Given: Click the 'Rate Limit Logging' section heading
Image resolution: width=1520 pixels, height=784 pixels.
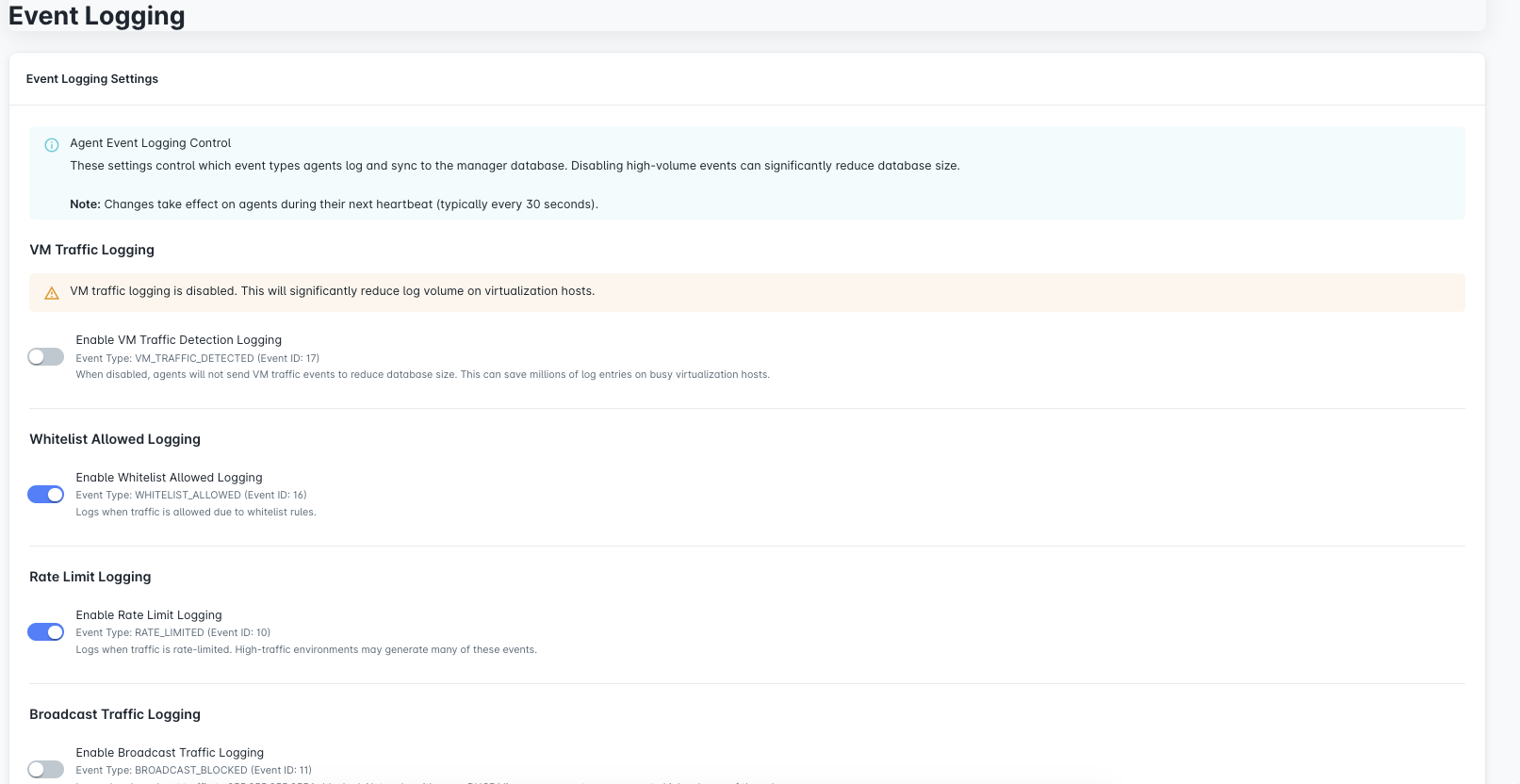Looking at the screenshot, I should coord(90,577).
